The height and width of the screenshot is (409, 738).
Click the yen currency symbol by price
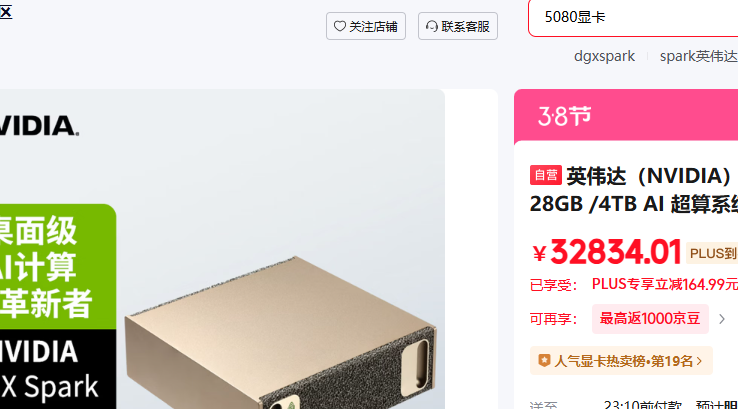coord(539,254)
